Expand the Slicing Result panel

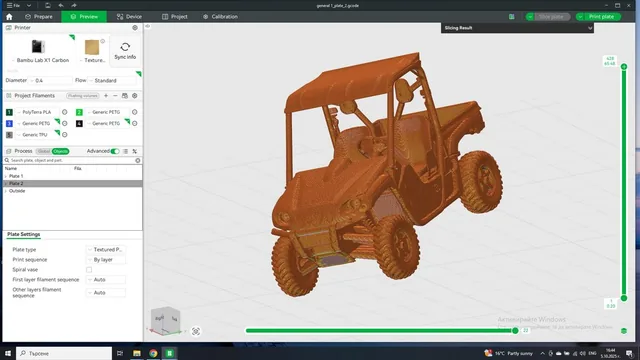click(590, 28)
